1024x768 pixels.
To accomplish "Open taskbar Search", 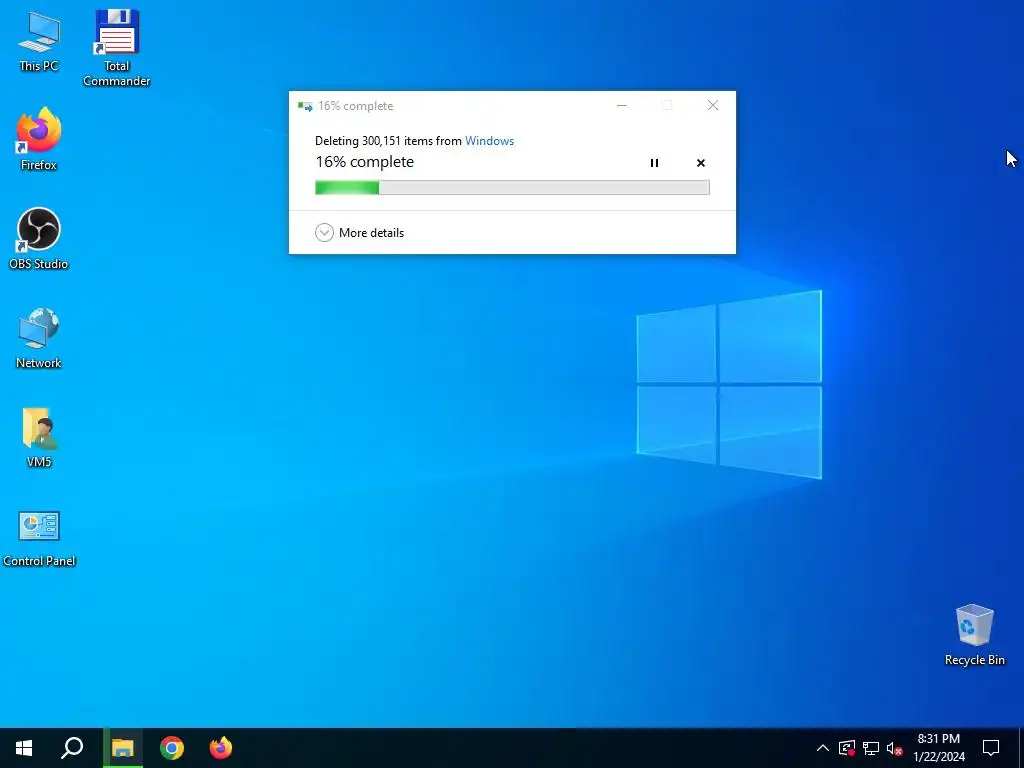I will tap(72, 748).
